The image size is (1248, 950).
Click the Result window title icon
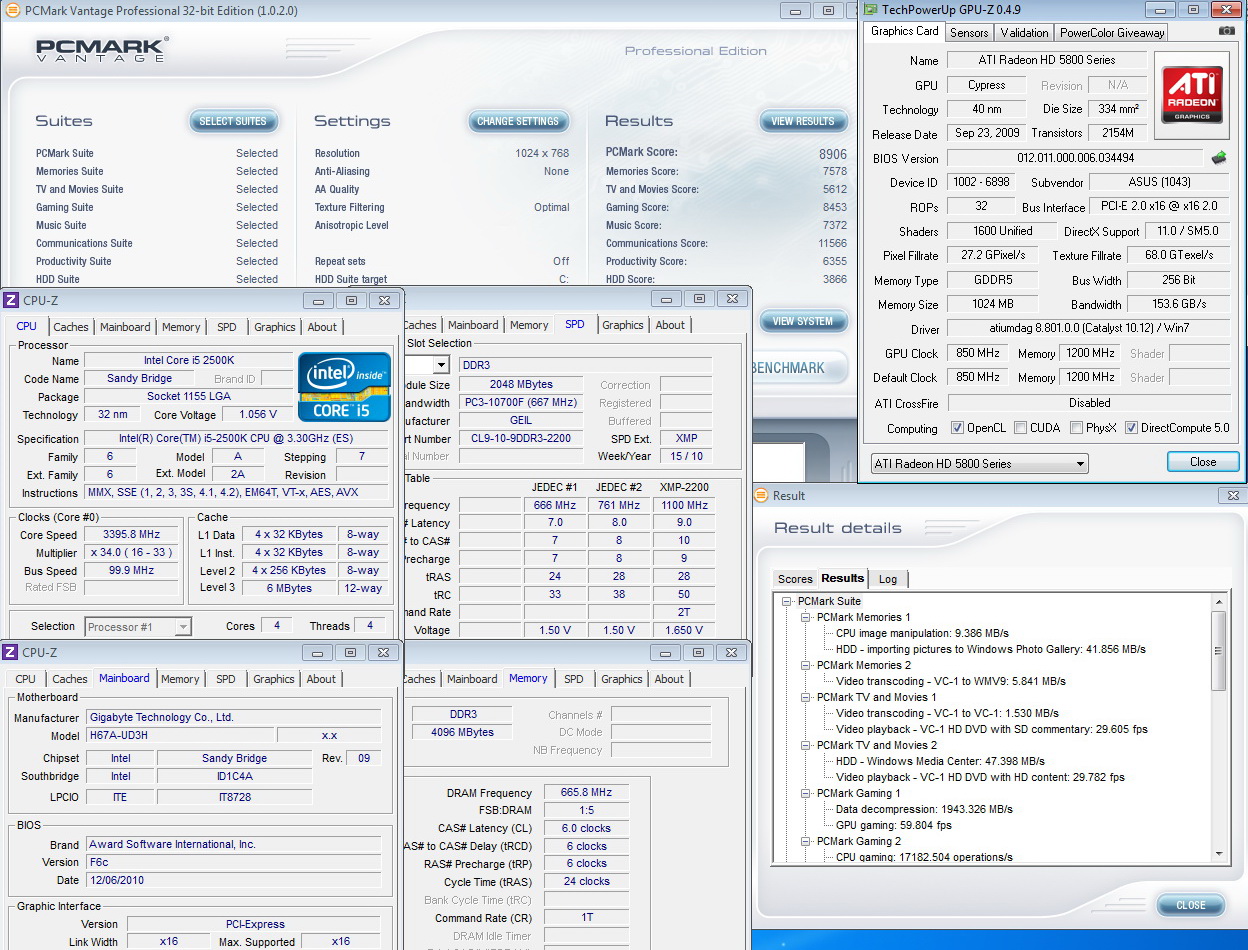pos(761,495)
